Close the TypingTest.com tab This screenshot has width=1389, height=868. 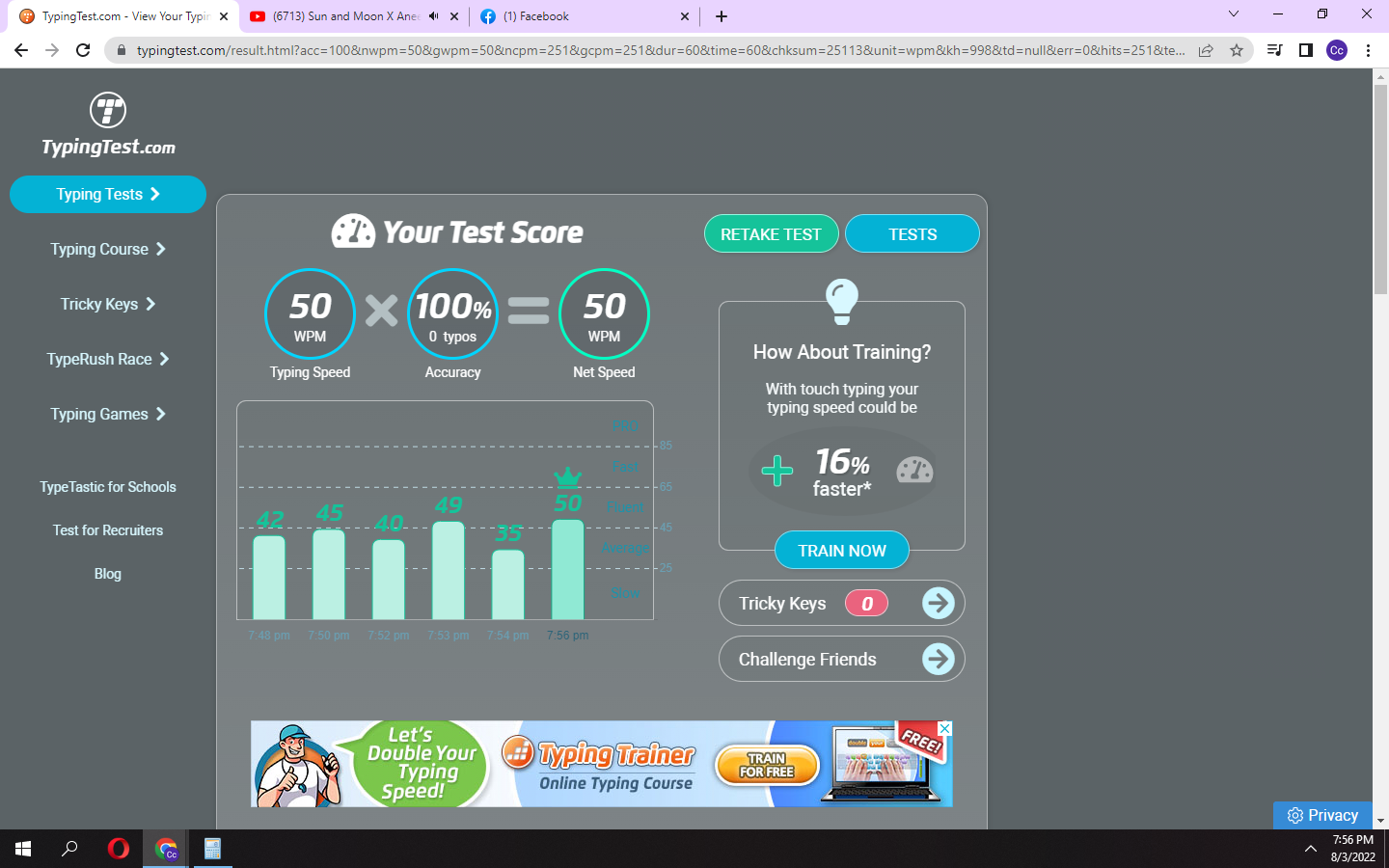pyautogui.click(x=224, y=16)
